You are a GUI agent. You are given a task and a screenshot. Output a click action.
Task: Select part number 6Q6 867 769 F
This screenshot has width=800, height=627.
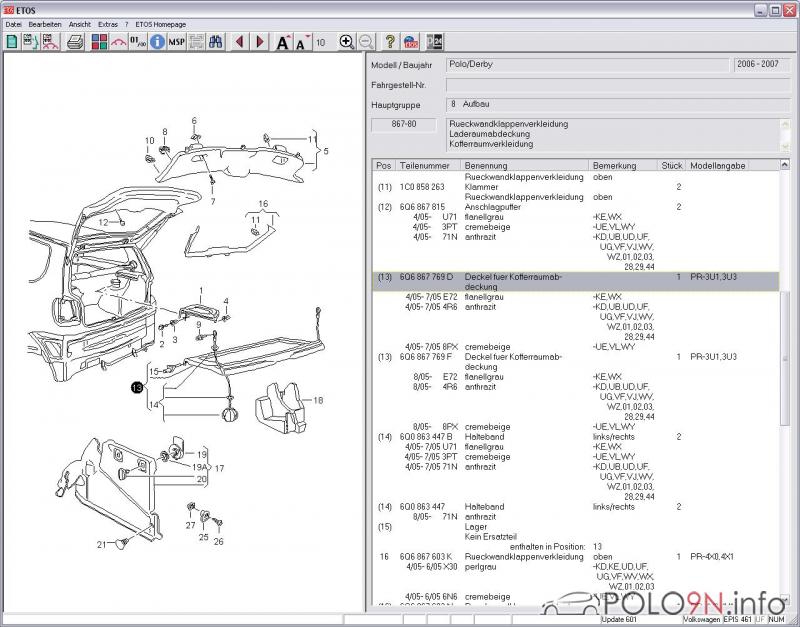click(426, 357)
